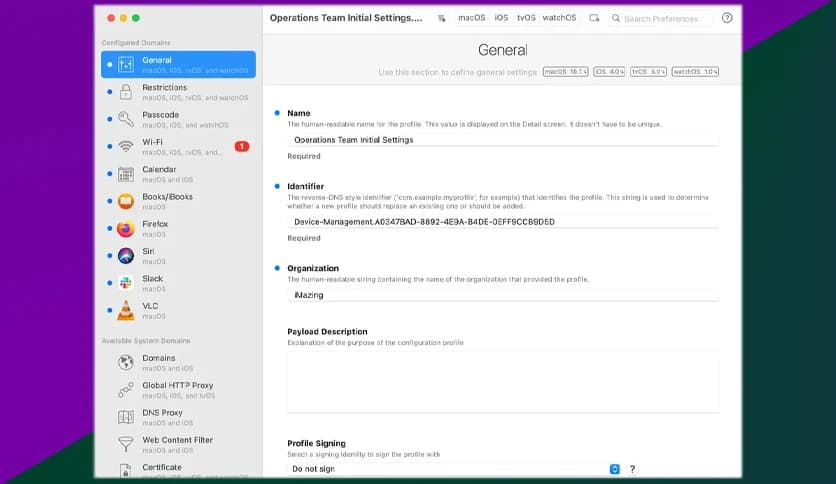
Task: Select the Calendar domain icon
Action: click(x=126, y=174)
